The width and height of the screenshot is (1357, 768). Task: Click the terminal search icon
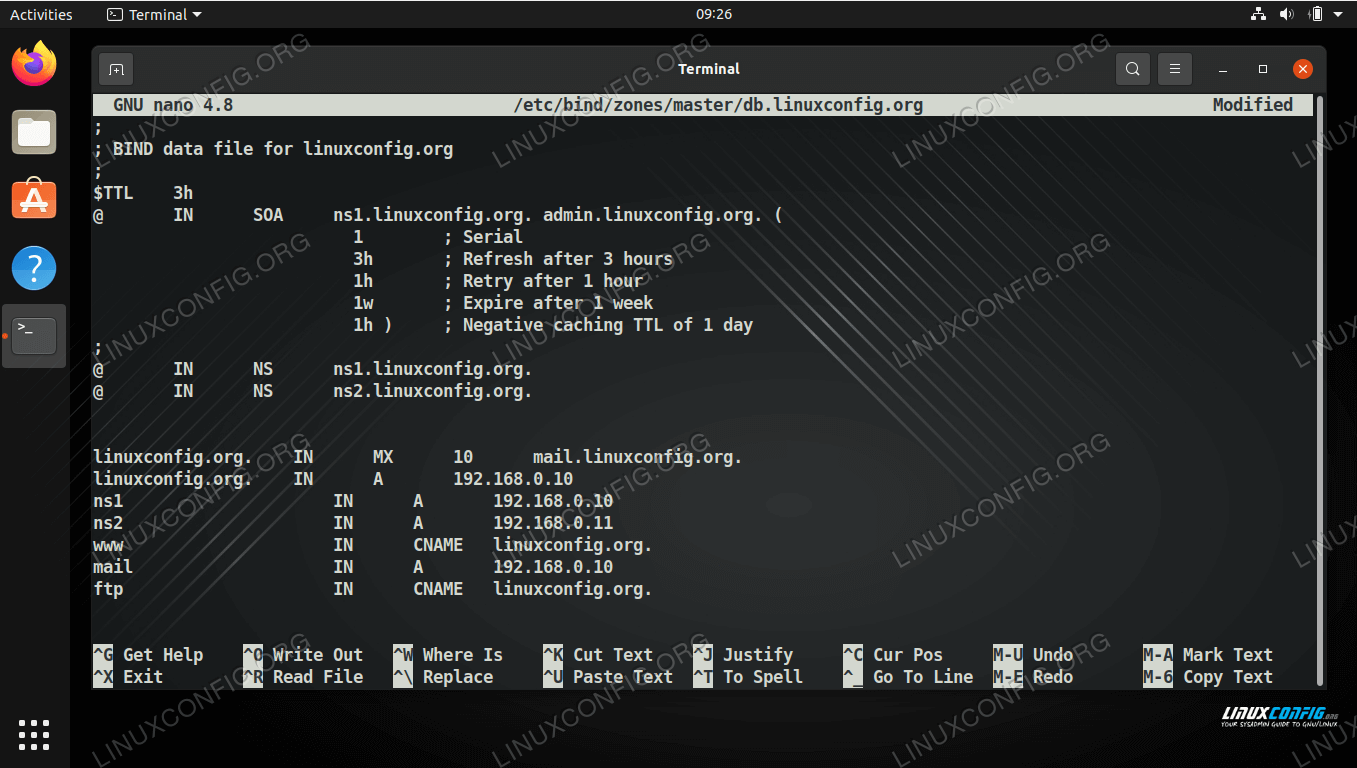(1132, 69)
